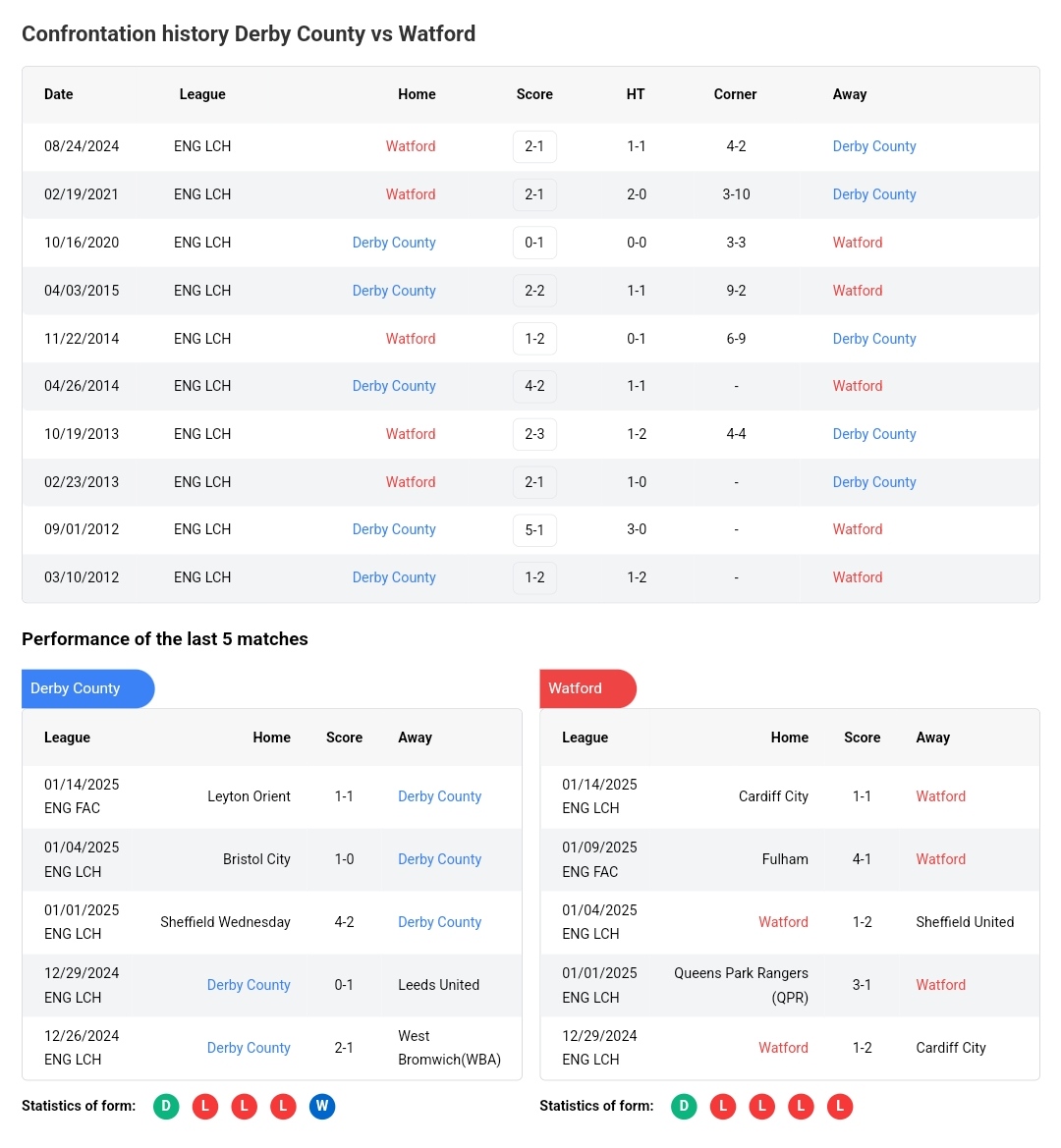Click the blue W badge in Derby County's form

322,1107
